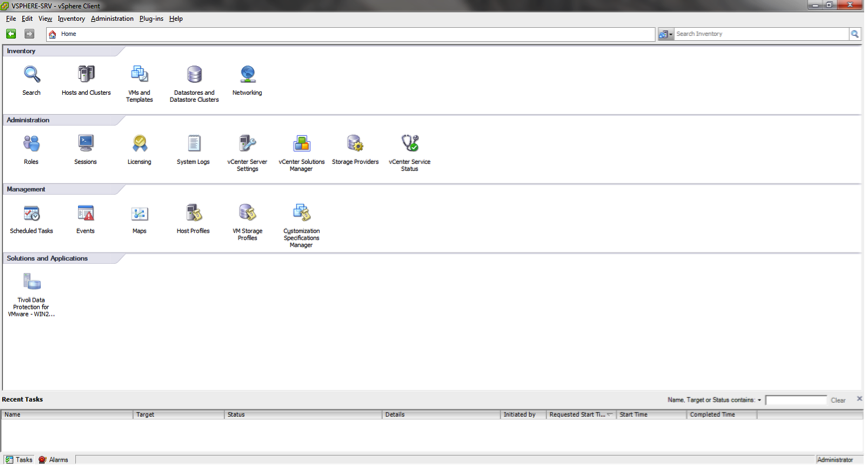The image size is (865, 465).
Task: Open the Inventory menu
Action: click(71, 19)
